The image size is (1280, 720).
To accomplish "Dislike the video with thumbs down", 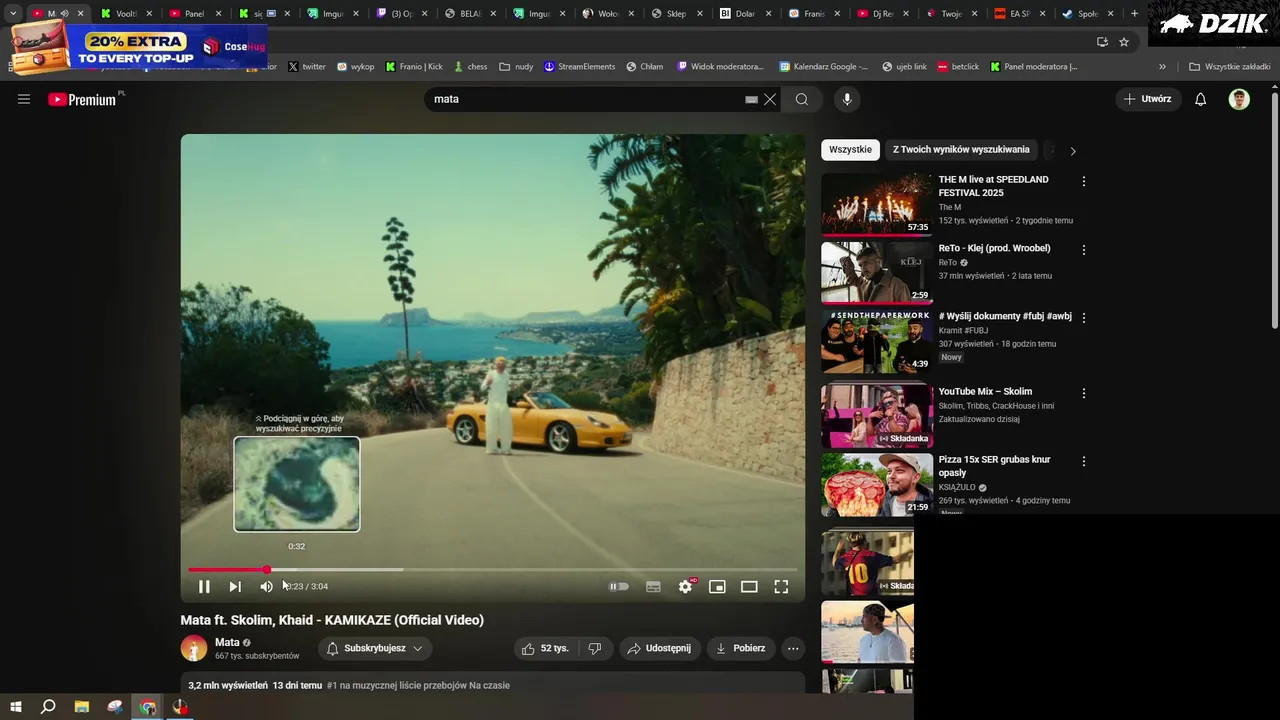I will point(595,648).
